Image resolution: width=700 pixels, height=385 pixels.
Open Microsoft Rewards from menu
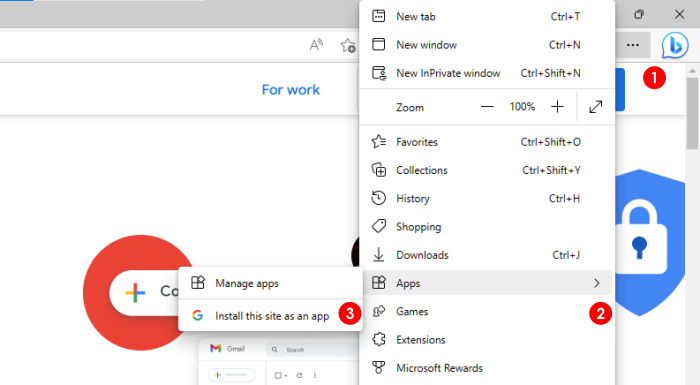coord(487,368)
